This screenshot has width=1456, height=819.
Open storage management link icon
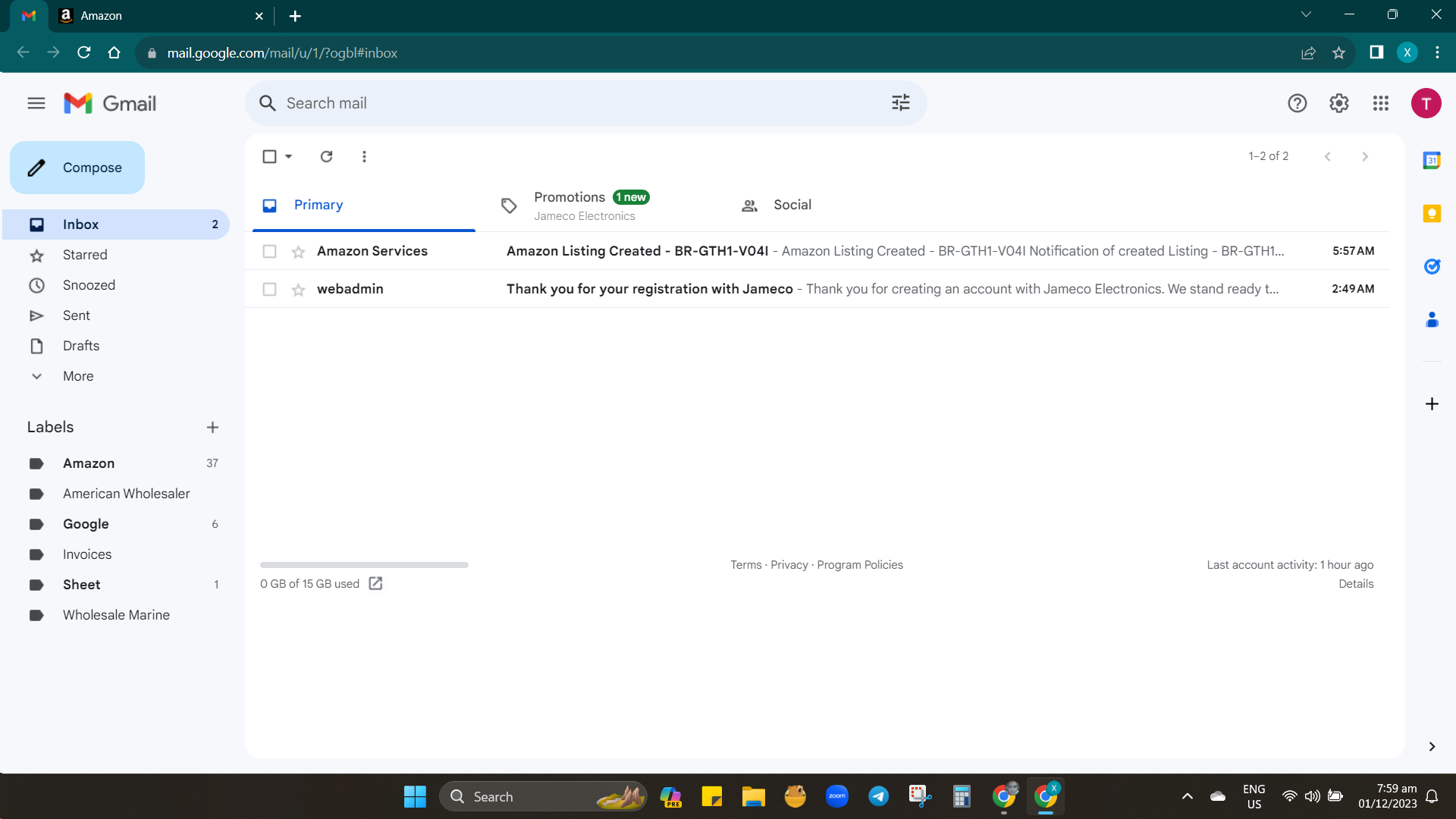pyautogui.click(x=375, y=583)
